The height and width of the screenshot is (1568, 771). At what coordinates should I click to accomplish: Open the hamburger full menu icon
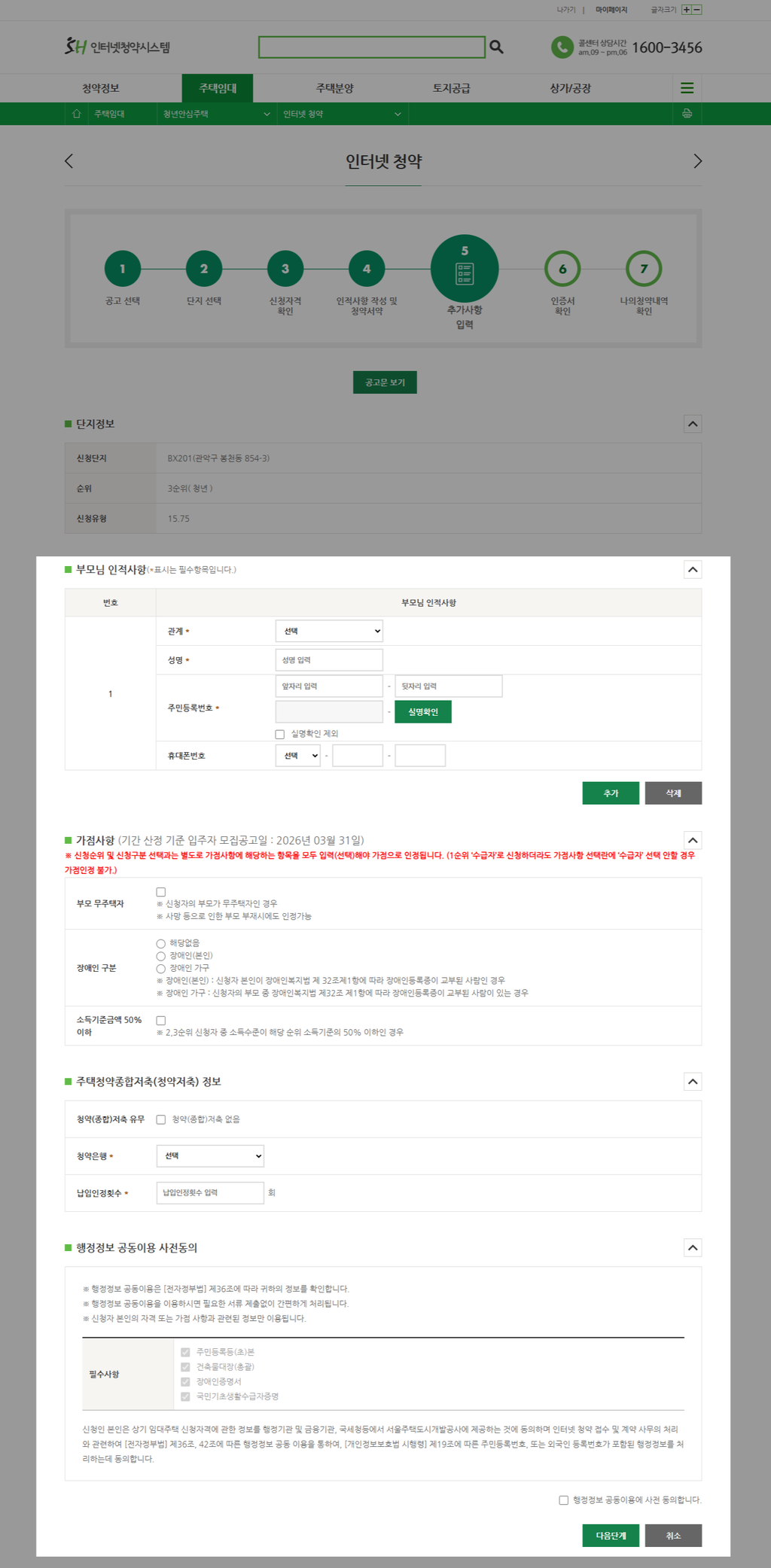pyautogui.click(x=687, y=88)
